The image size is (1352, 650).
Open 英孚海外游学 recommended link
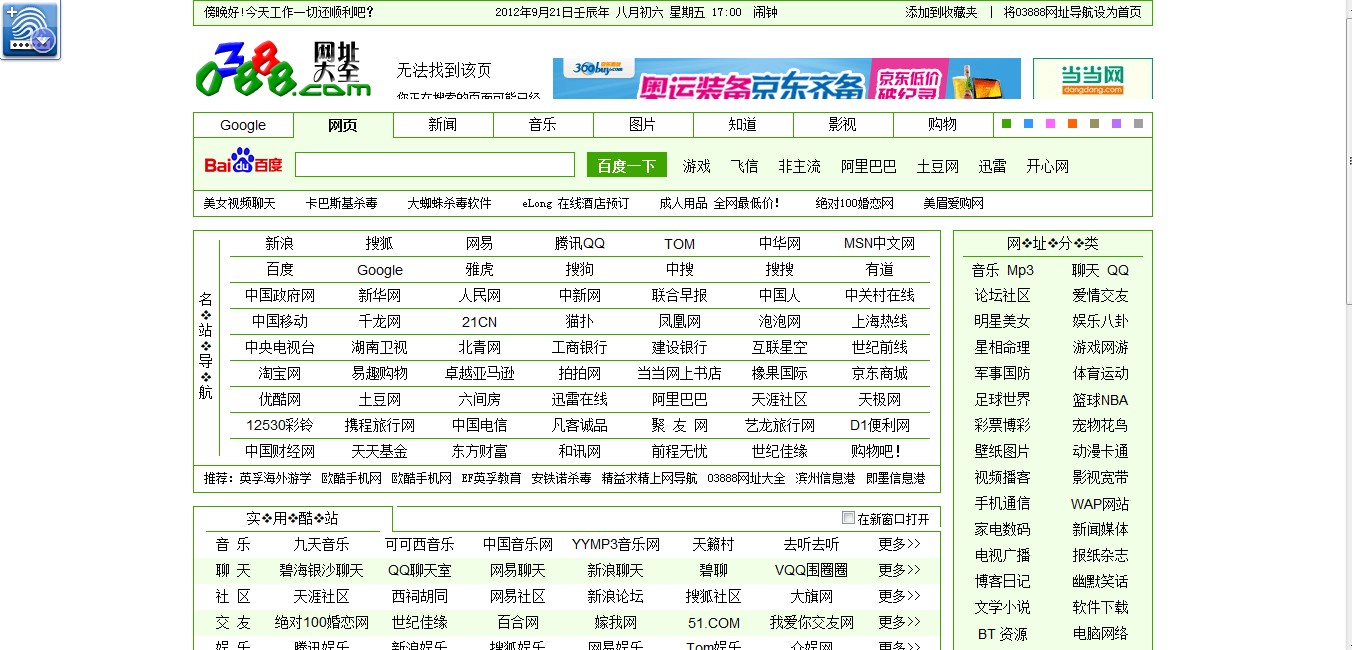[276, 479]
